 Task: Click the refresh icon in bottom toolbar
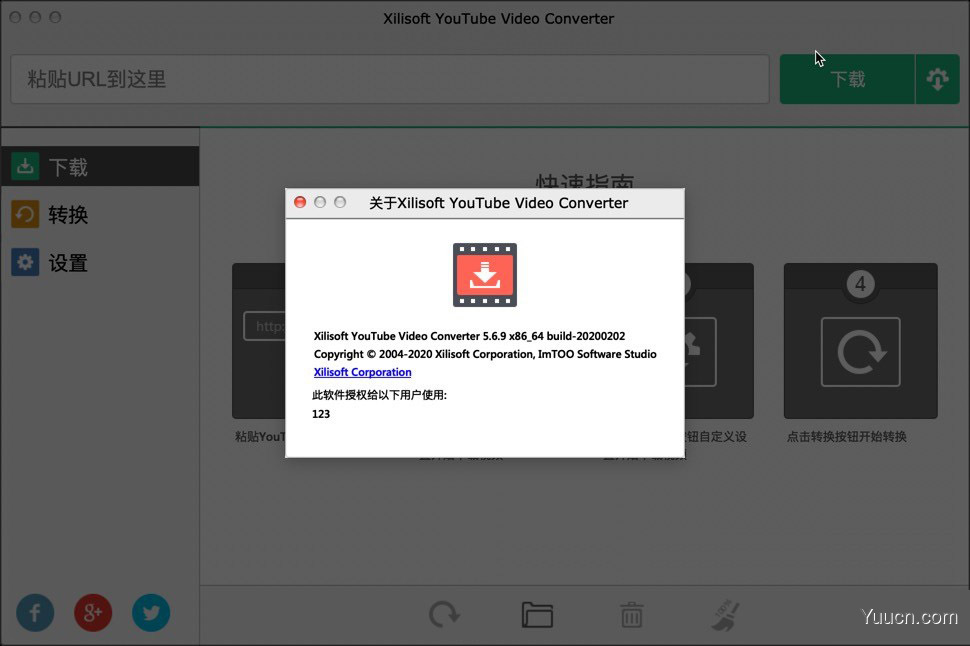pos(443,615)
